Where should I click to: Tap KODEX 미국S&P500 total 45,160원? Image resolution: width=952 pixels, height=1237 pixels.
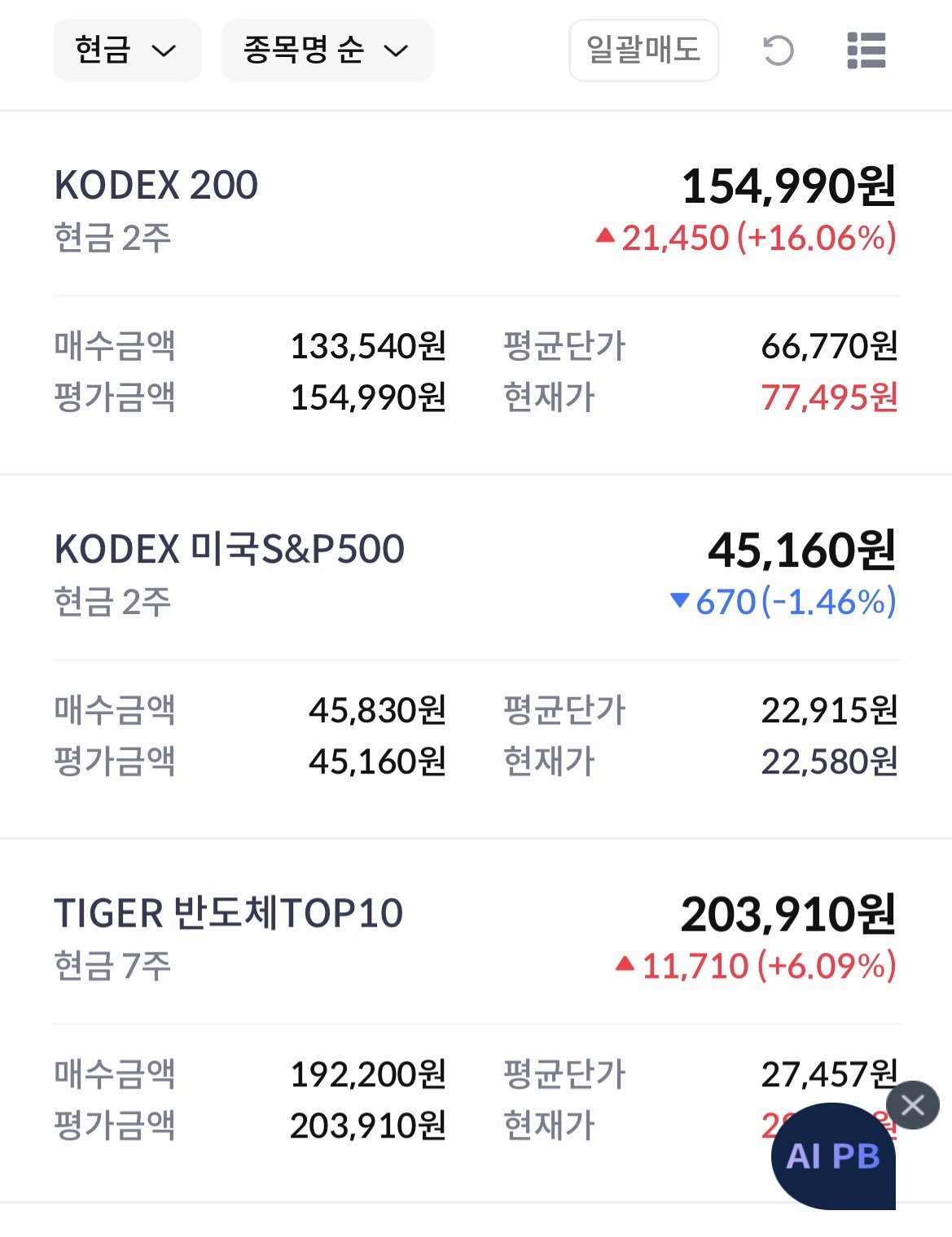pos(801,550)
